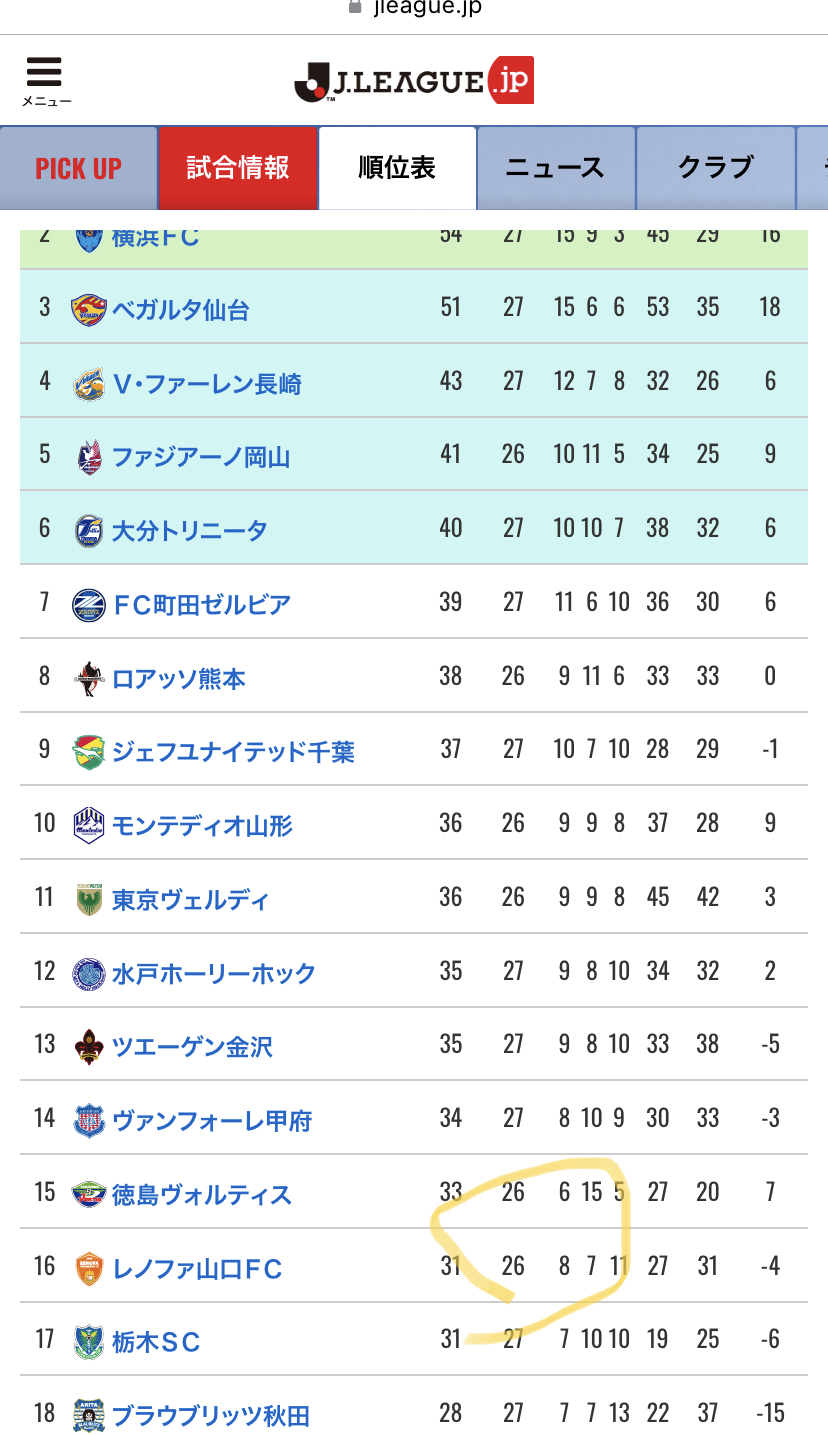Open the FC町田ゼルビア team link
Viewport: 828px width, 1435px height.
point(201,605)
